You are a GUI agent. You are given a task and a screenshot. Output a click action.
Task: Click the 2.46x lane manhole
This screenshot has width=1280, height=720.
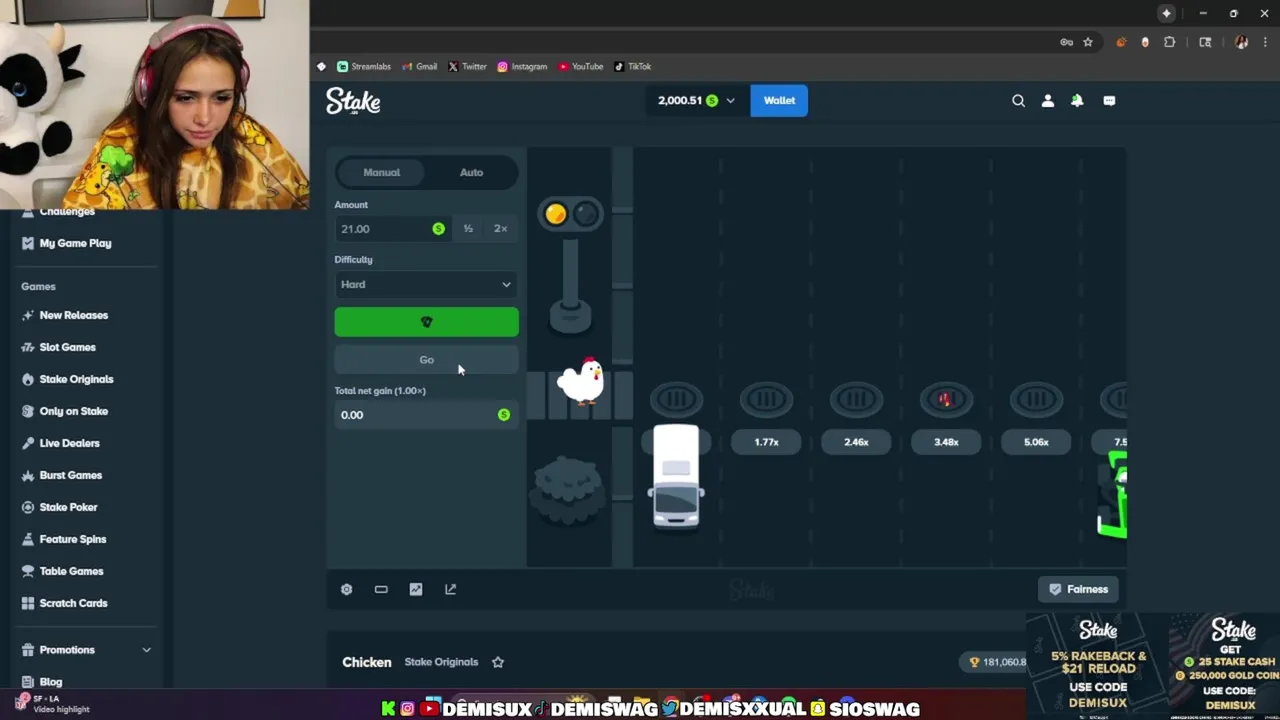(856, 400)
